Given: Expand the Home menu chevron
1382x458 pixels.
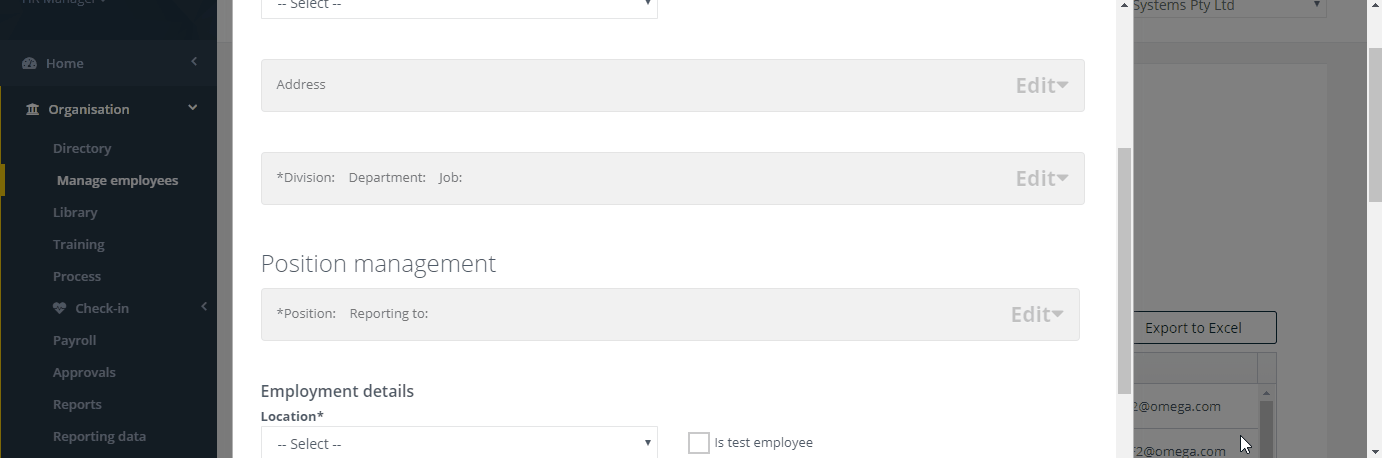Looking at the screenshot, I should 194,62.
